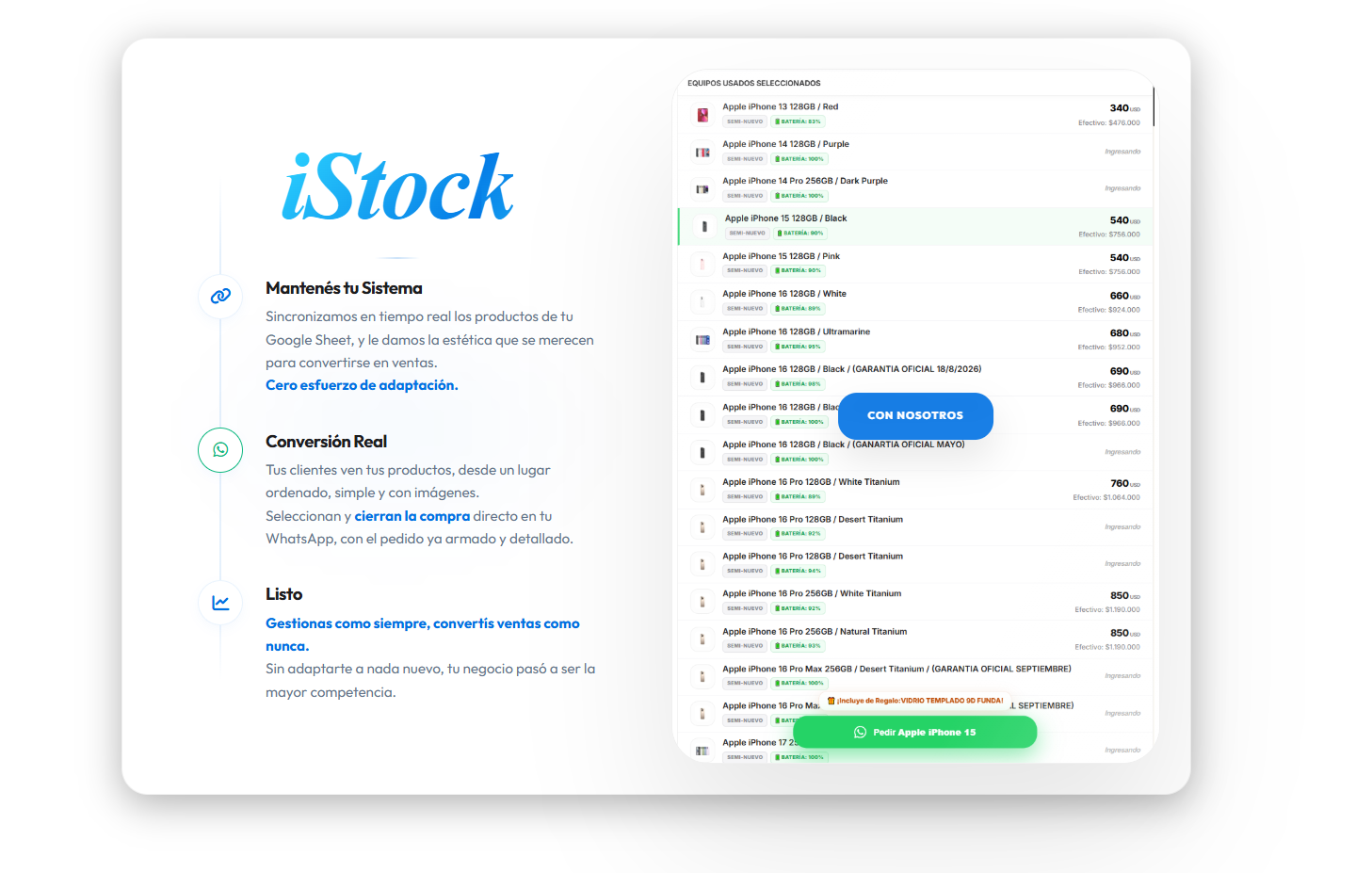The width and height of the screenshot is (1372, 873).
Task: Click the CON NOSOTROS button
Action: point(915,415)
